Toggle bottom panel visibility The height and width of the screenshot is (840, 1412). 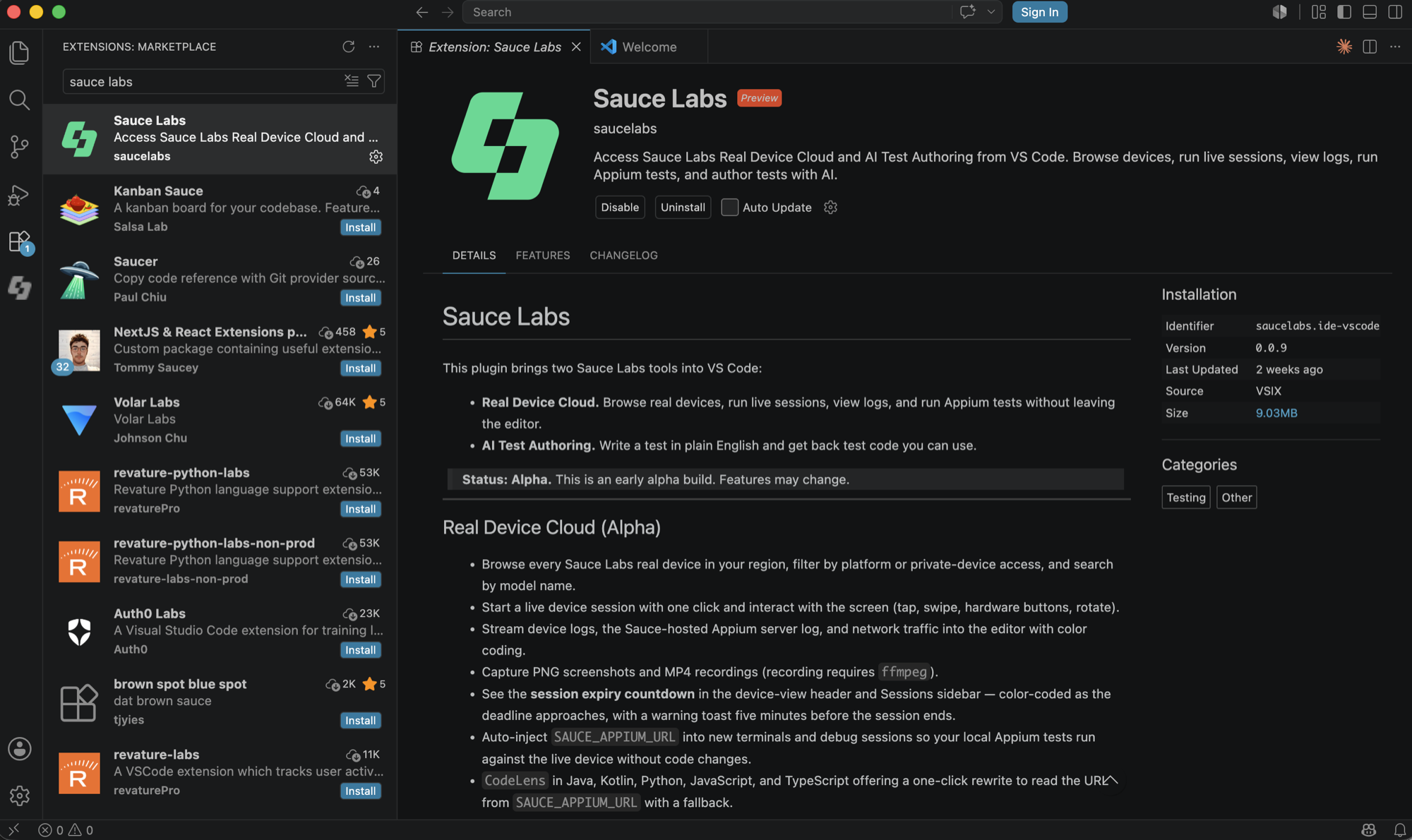(x=1370, y=12)
